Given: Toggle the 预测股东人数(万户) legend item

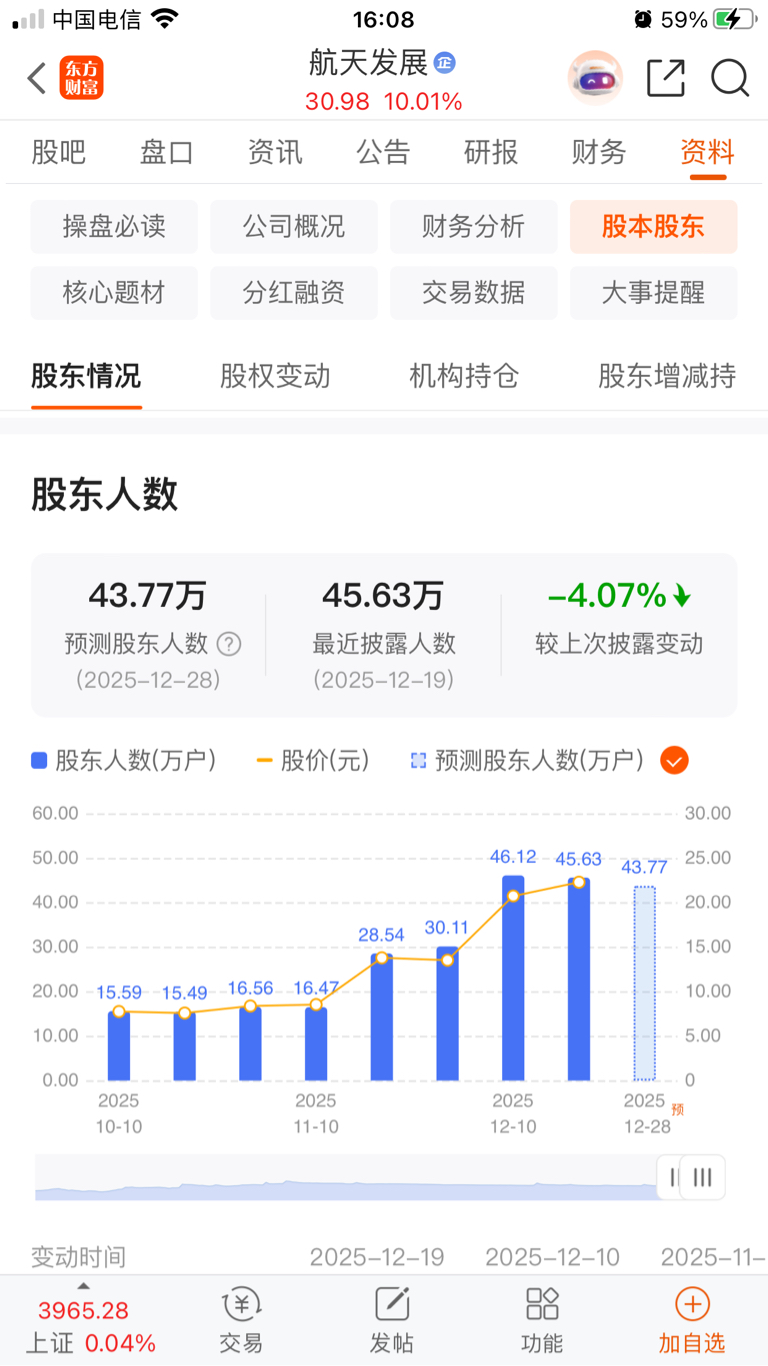Looking at the screenshot, I should tap(527, 761).
